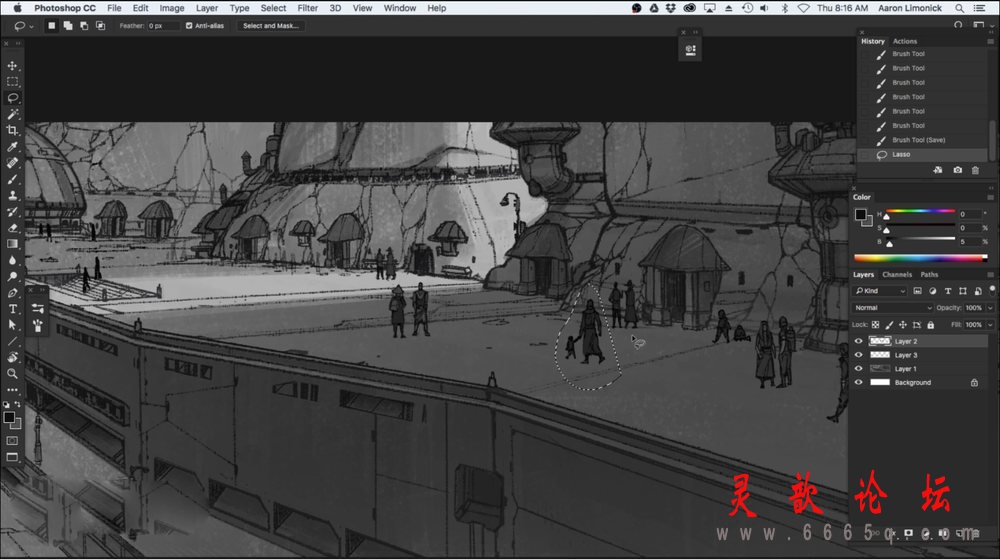The image size is (1000, 559).
Task: Toggle lock image pixels
Action: (x=889, y=325)
